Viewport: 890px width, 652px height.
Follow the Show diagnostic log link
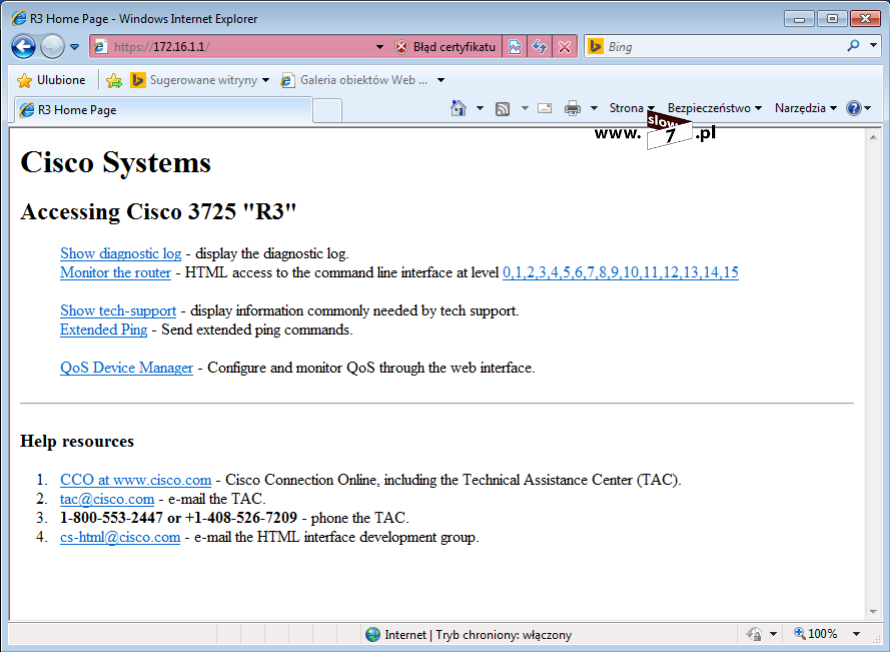[x=121, y=254]
